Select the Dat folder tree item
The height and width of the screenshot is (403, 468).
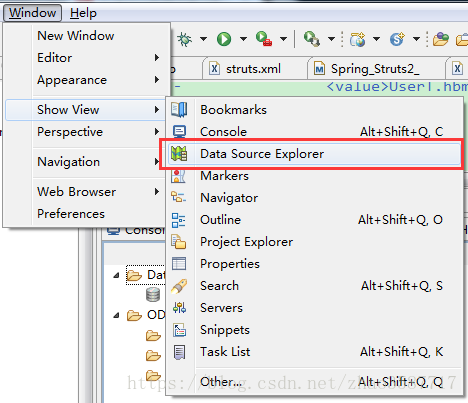click(x=146, y=275)
